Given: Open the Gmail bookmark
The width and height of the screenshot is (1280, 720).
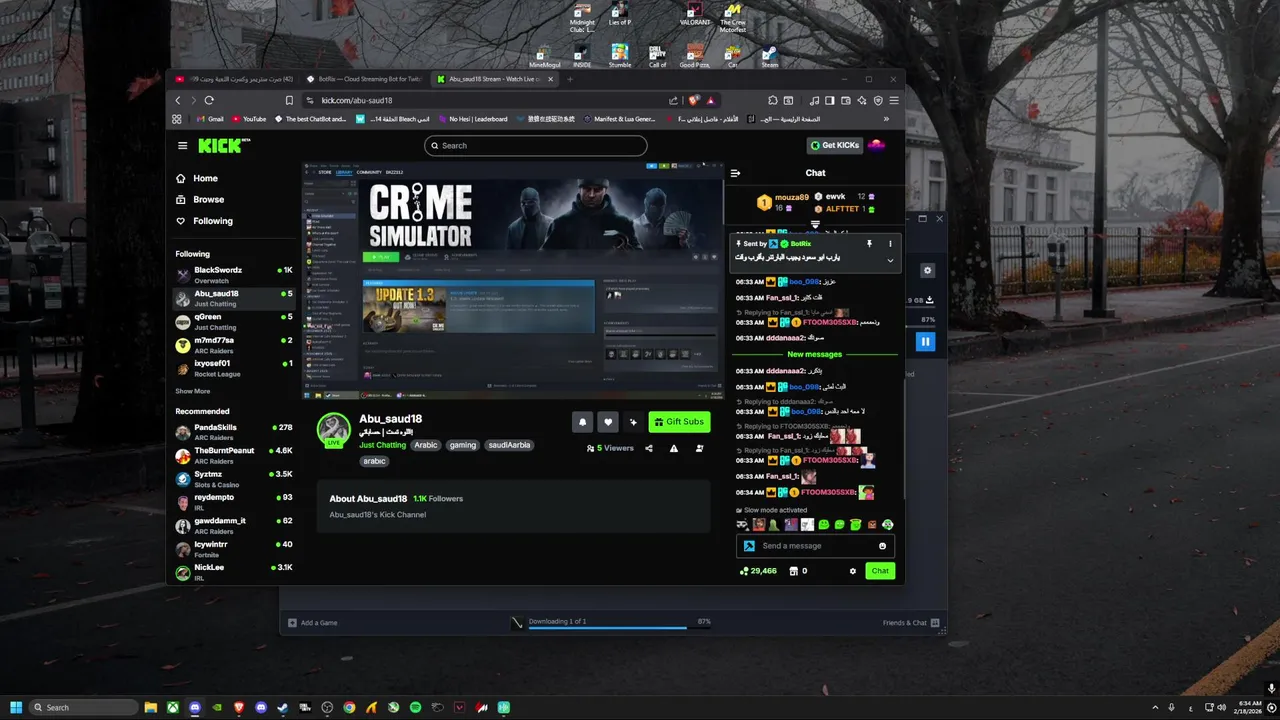Looking at the screenshot, I should [210, 119].
